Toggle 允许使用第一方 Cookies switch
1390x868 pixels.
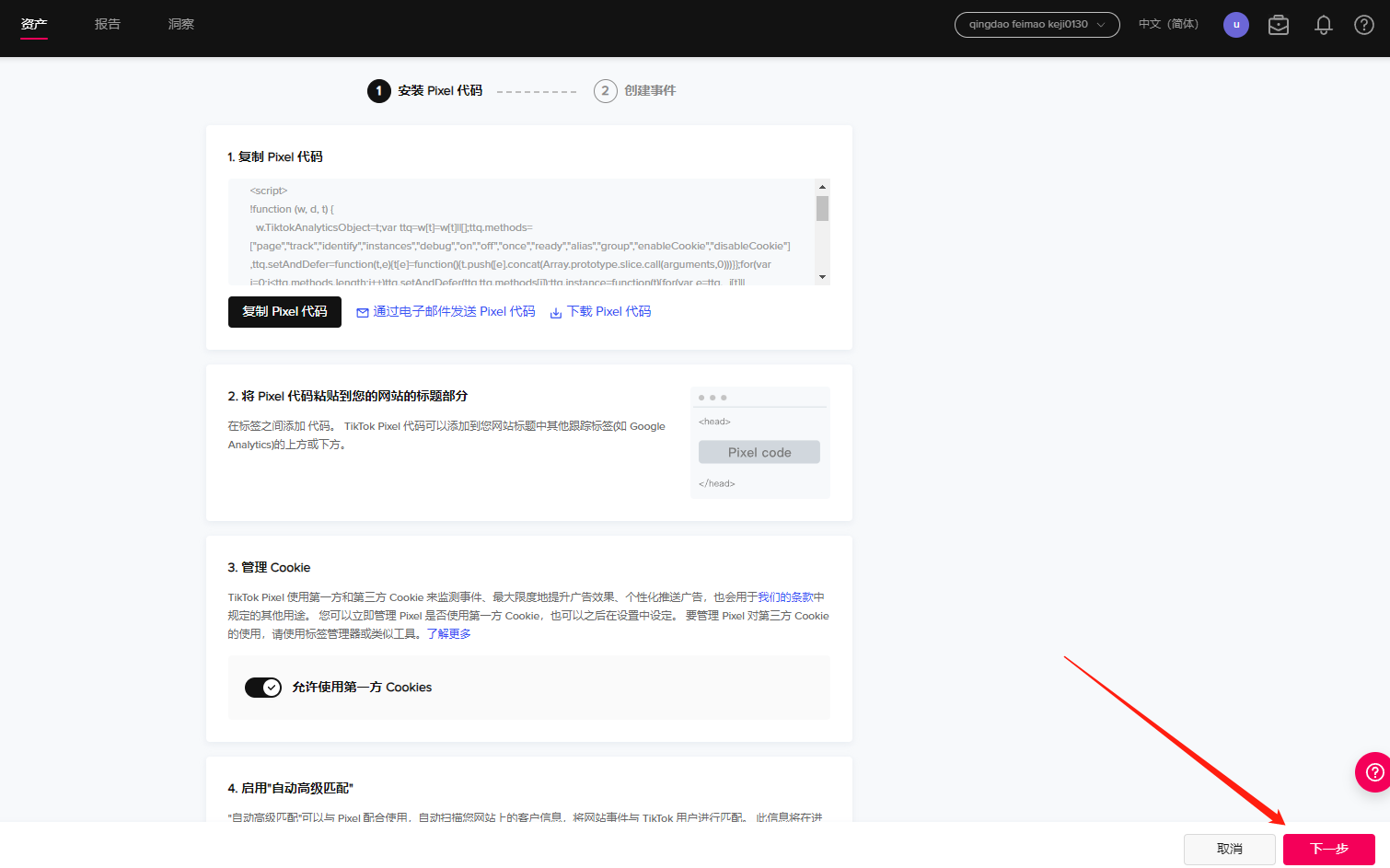pyautogui.click(x=263, y=688)
